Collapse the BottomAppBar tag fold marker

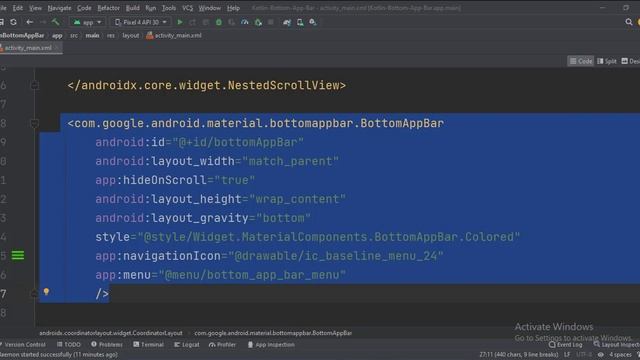tap(35, 123)
